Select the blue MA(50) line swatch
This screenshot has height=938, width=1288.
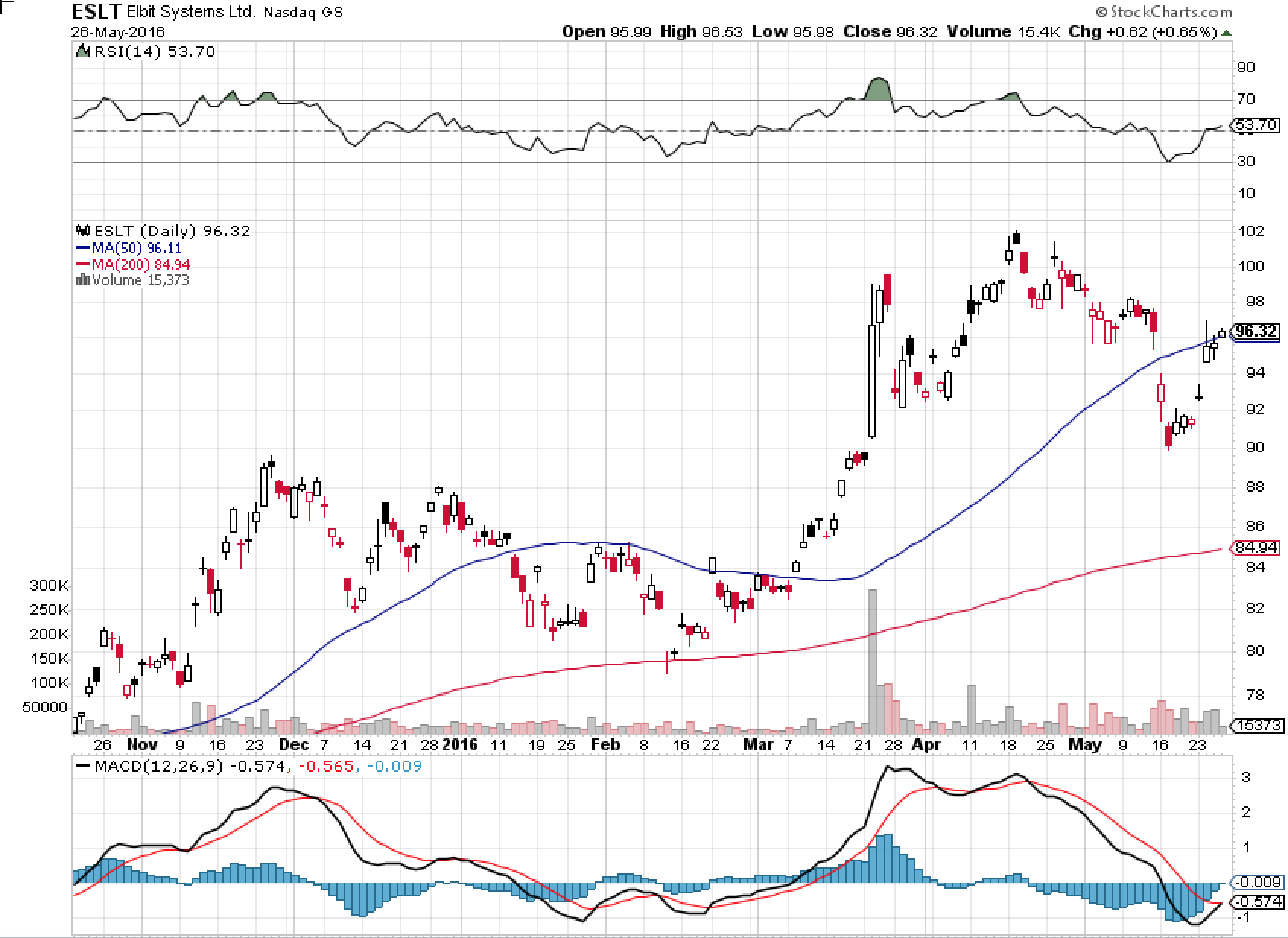click(83, 248)
